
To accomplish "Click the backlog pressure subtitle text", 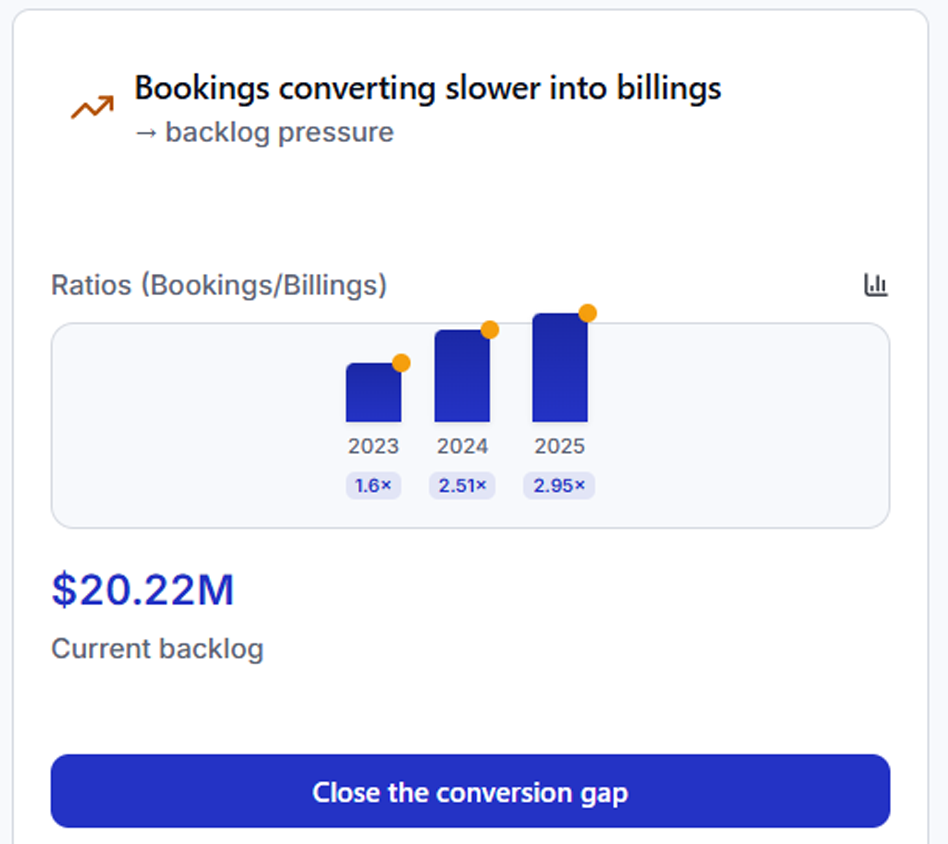I will 264,132.
